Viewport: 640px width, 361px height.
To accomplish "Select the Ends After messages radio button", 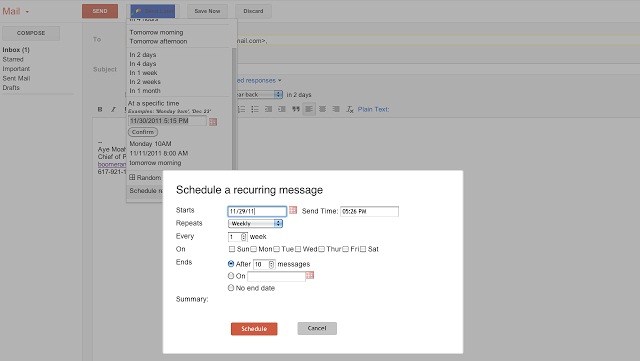I will click(x=231, y=264).
